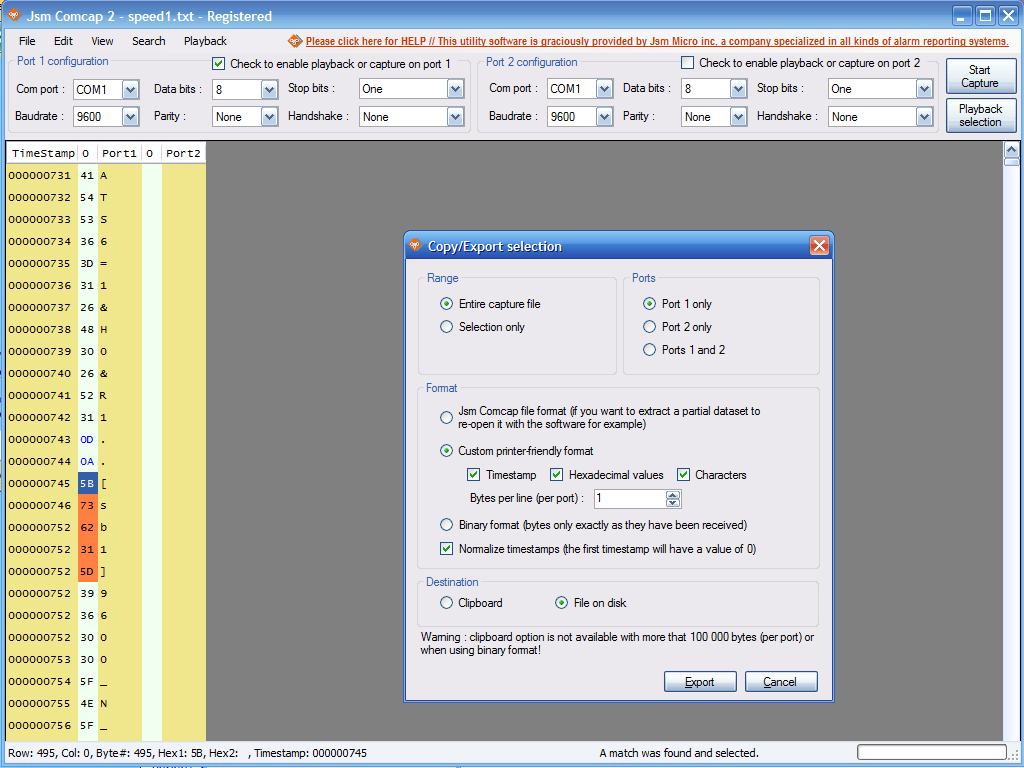1024x768 pixels.
Task: Expand Port 1 Handshake dropdown
Action: [455, 117]
